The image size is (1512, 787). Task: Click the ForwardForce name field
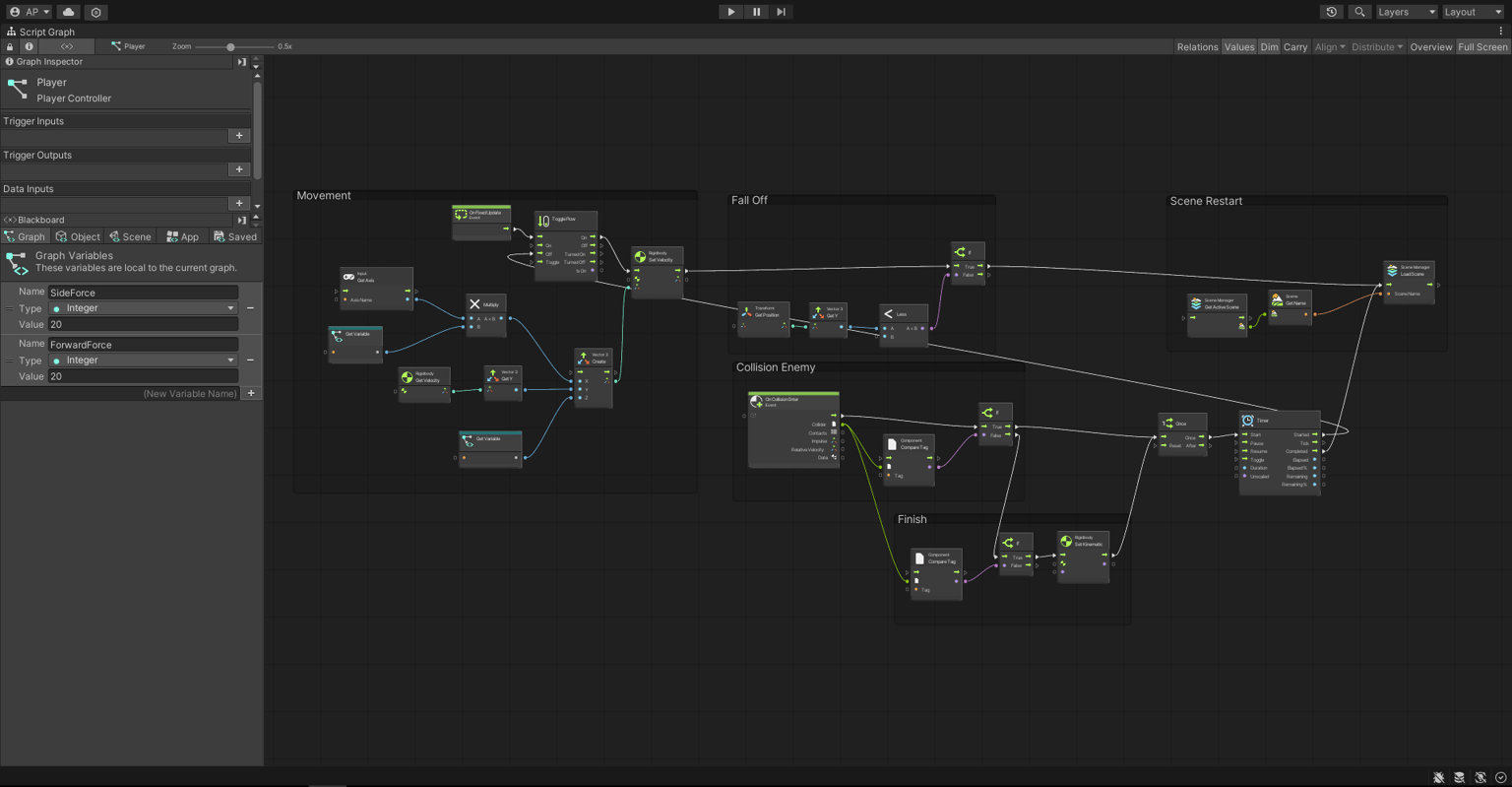click(143, 345)
